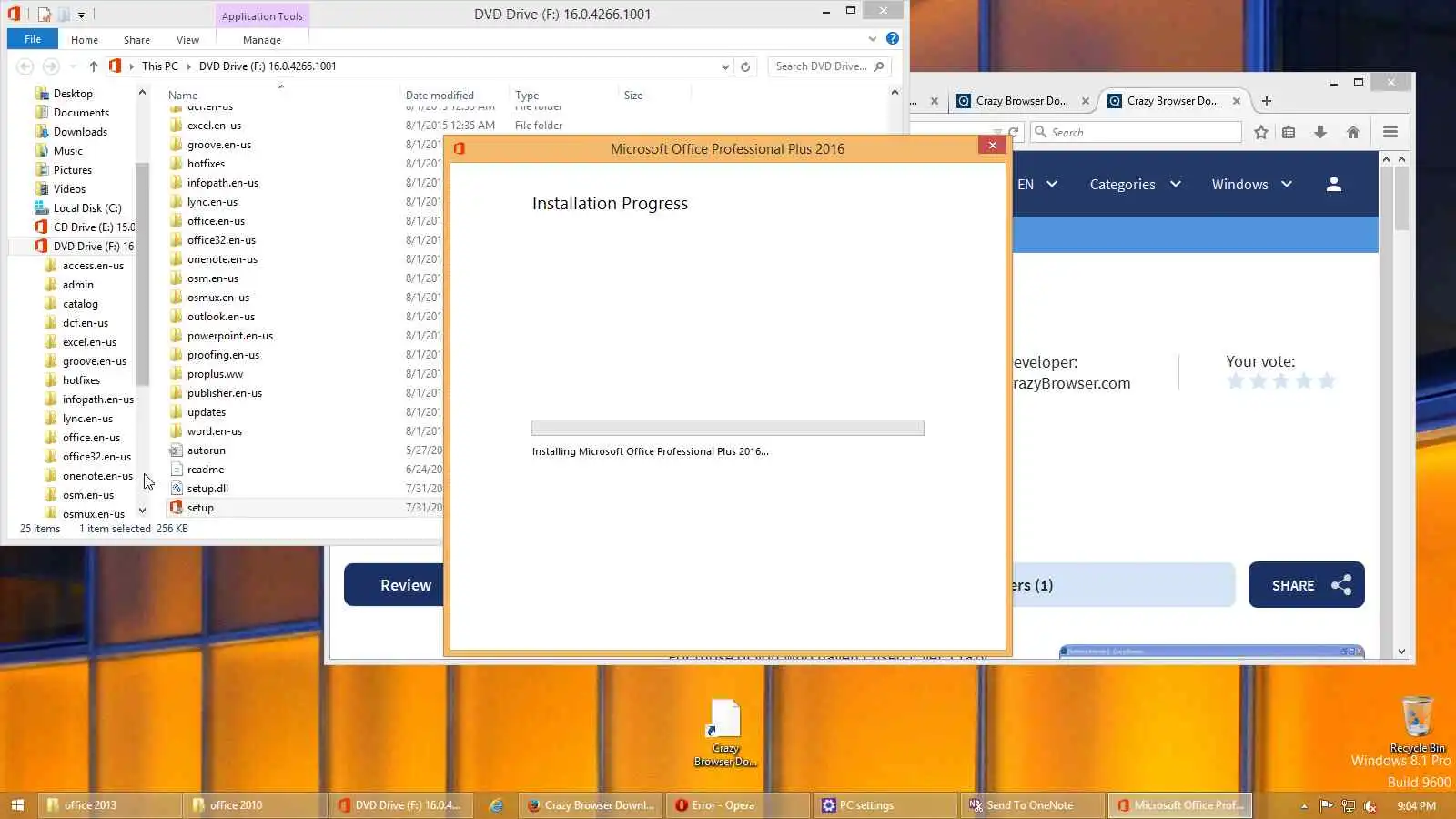Click the Windows Start button
1456x819 pixels.
pos(17,805)
